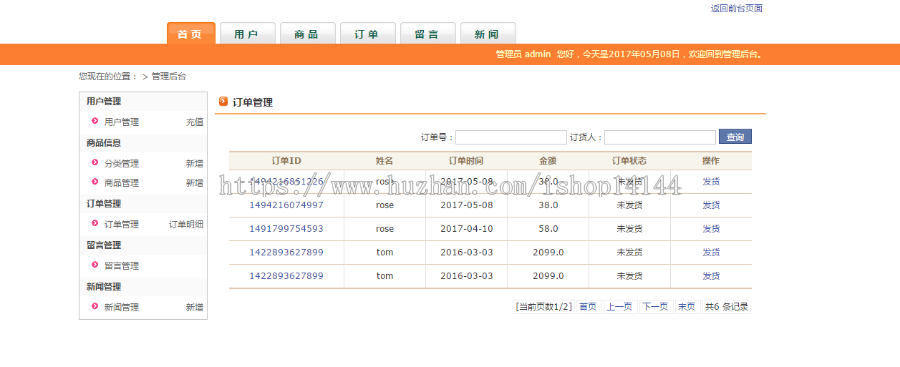This screenshot has height=367, width=900.
Task: Click 新增 next to 新闻管理
Action: pos(195,307)
